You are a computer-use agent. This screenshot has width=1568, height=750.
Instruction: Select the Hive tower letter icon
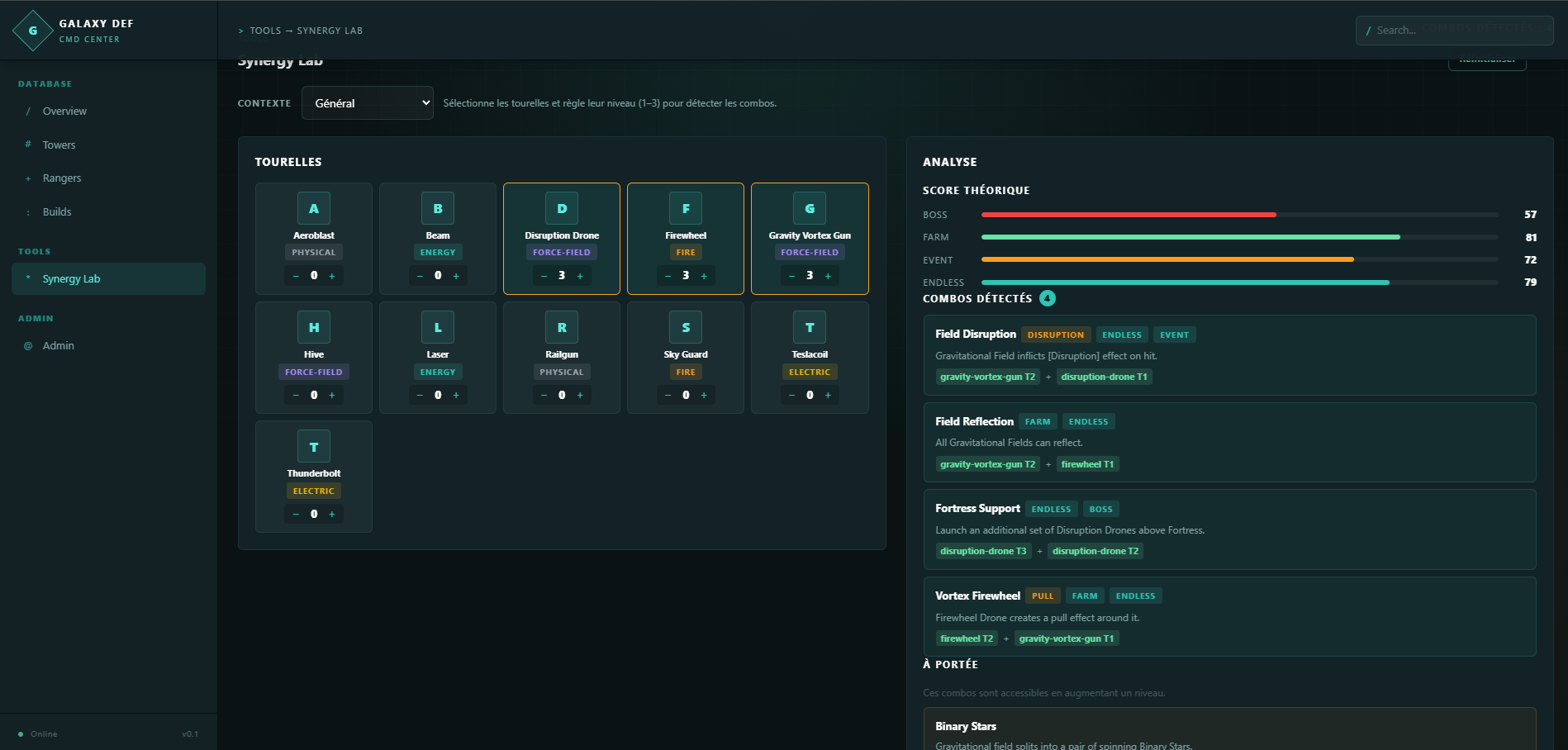[x=314, y=327]
